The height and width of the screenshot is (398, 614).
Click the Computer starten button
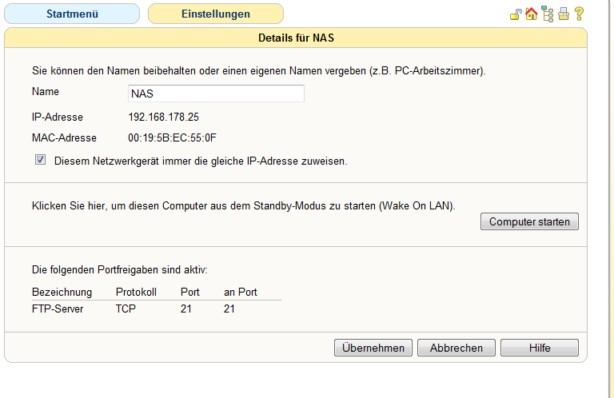529,222
